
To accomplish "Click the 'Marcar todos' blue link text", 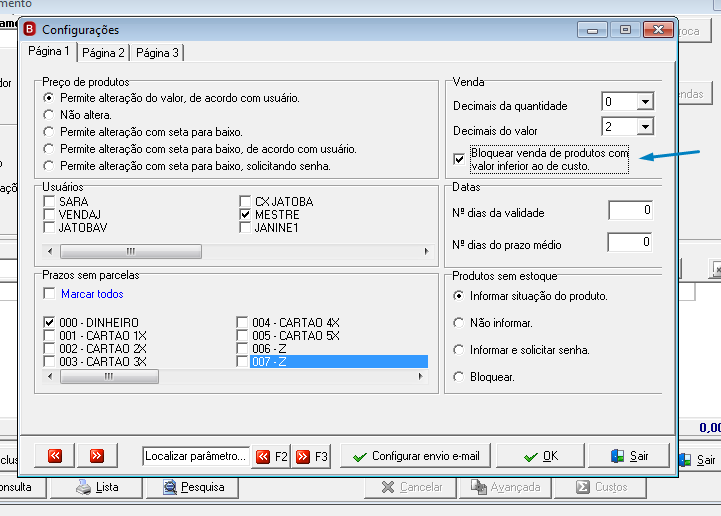I will point(92,294).
